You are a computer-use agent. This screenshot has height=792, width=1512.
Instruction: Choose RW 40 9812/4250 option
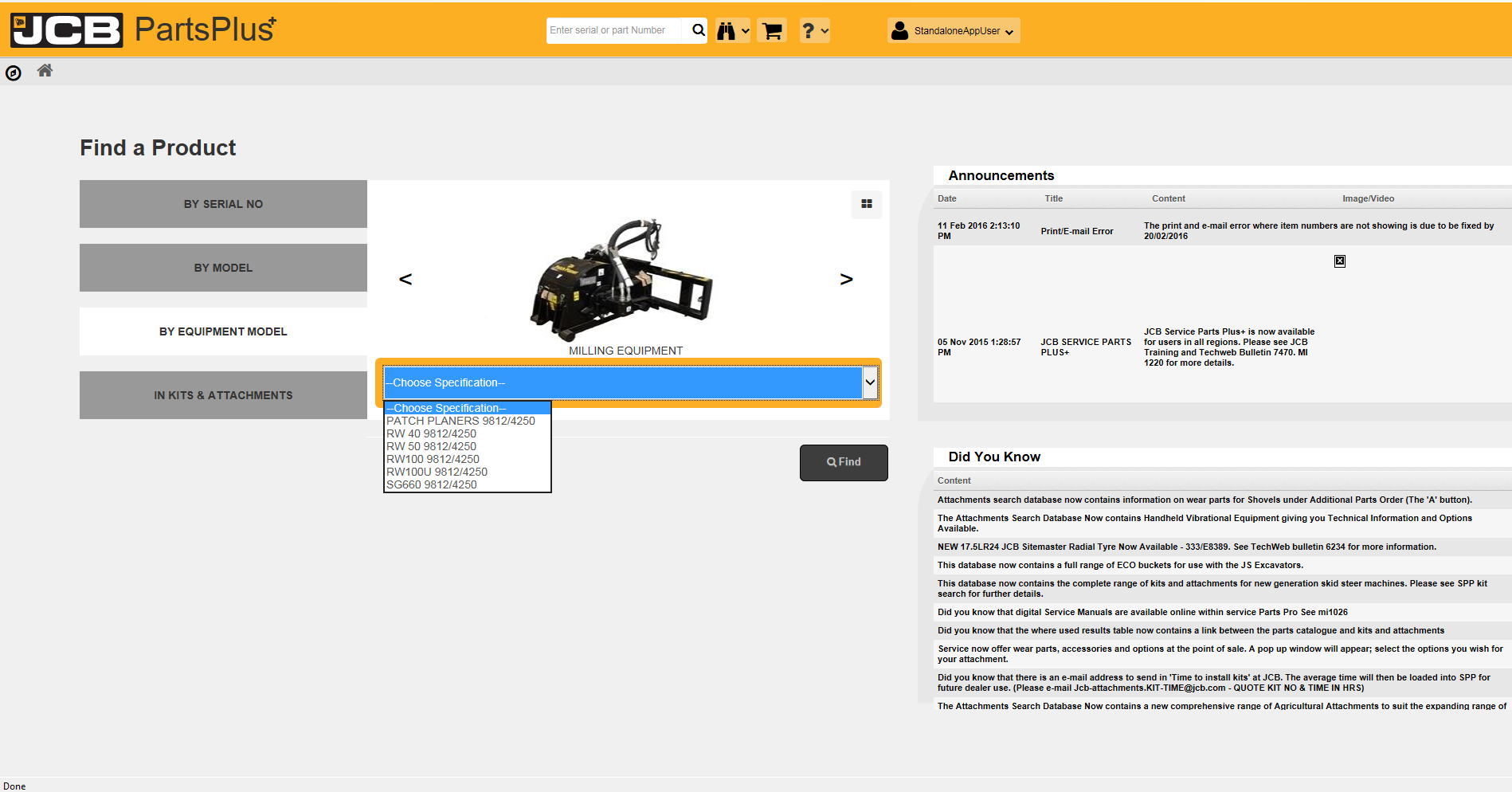coord(468,433)
